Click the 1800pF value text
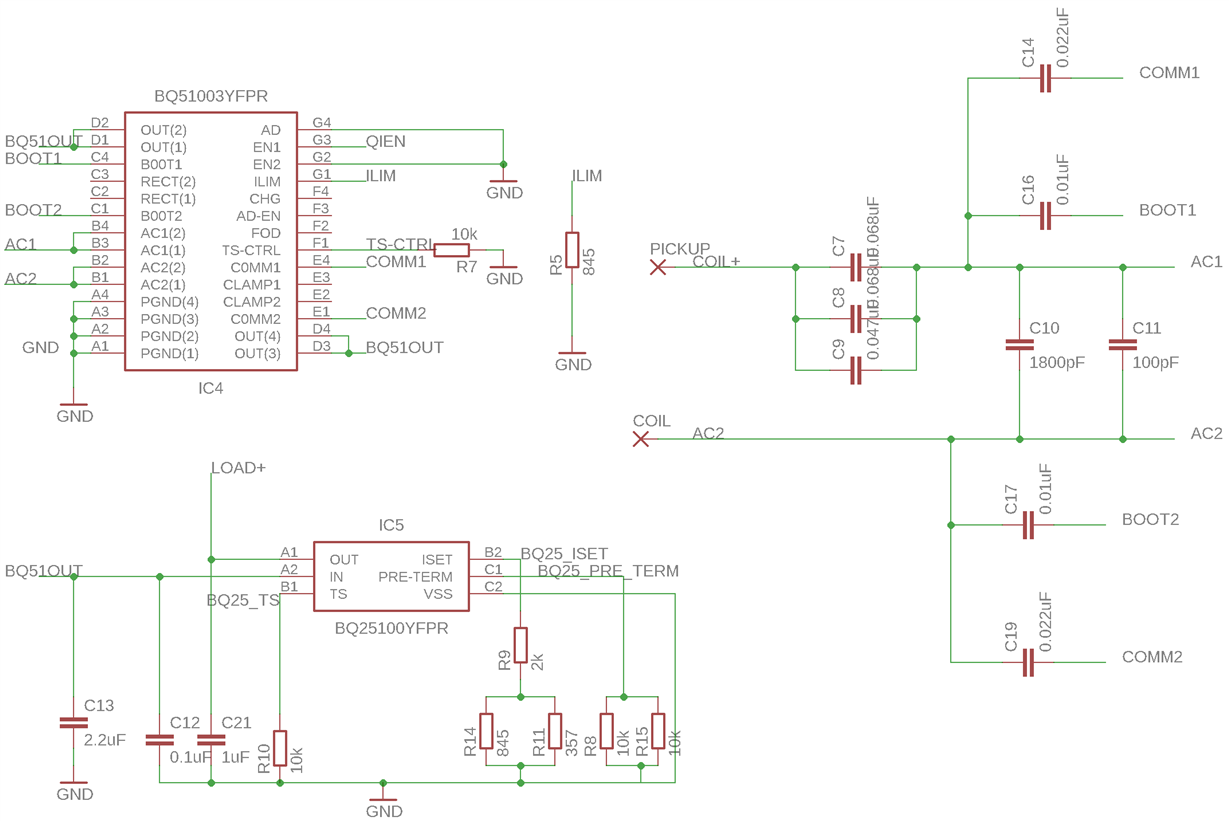Image resolution: width=1229 pixels, height=822 pixels. tap(1057, 363)
